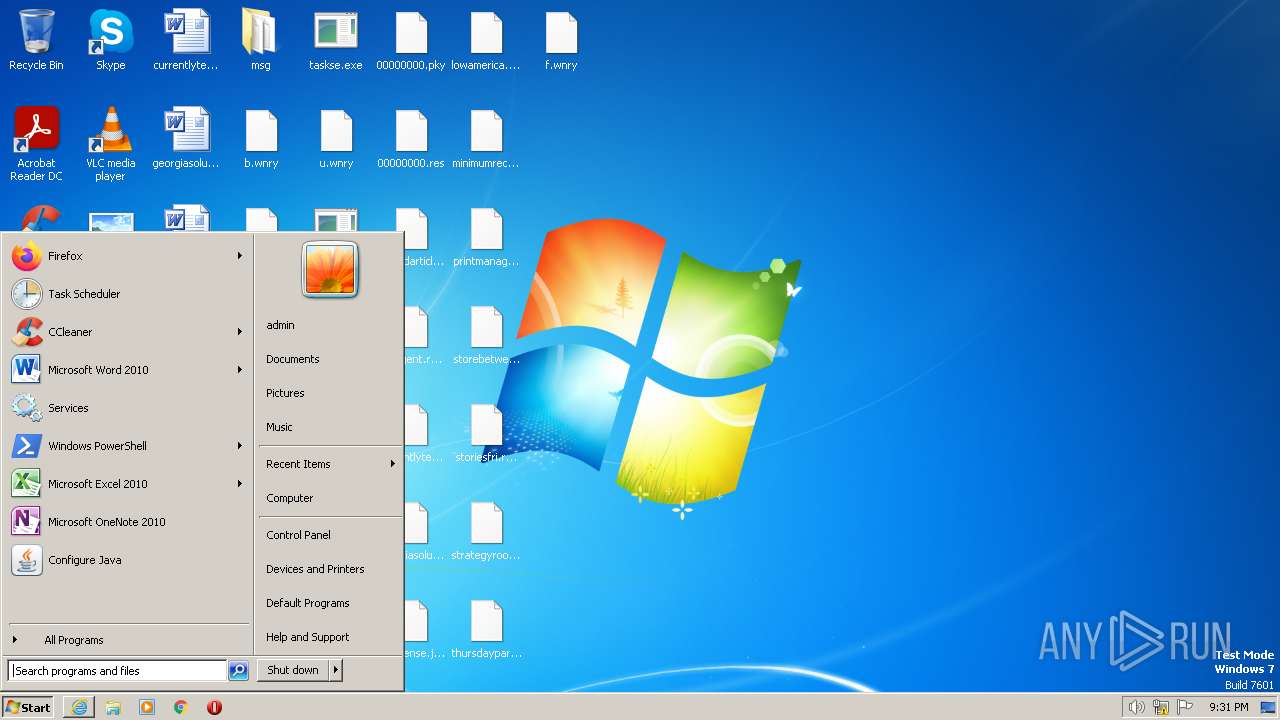Open Default Programs
This screenshot has width=1280, height=720.
tap(330, 603)
